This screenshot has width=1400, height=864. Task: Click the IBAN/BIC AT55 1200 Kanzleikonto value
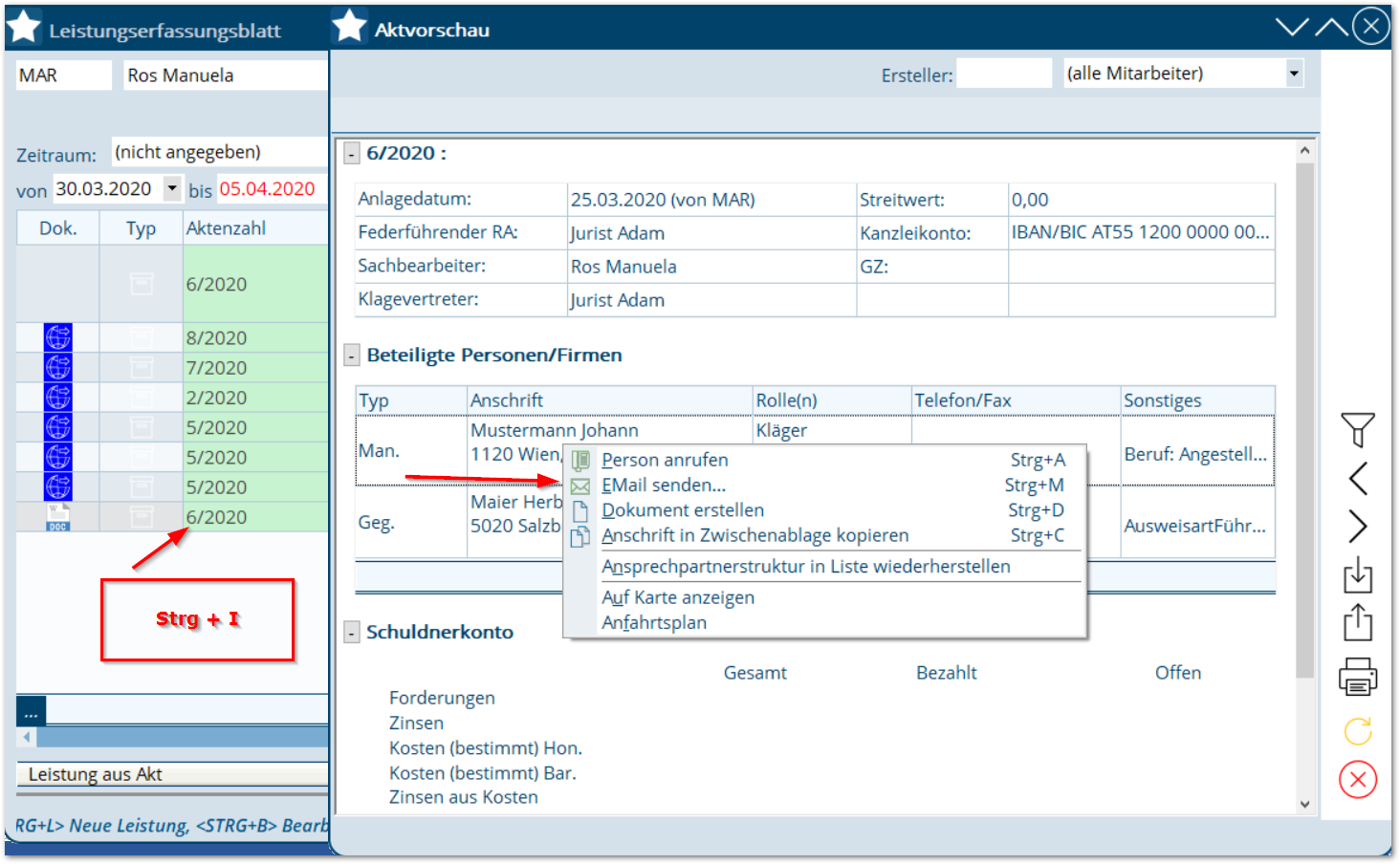(x=1141, y=232)
